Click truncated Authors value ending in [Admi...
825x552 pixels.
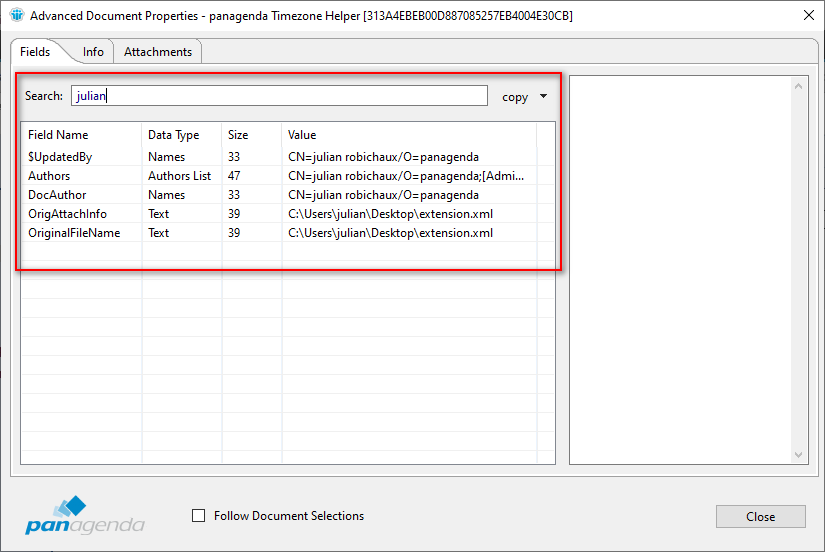click(406, 176)
